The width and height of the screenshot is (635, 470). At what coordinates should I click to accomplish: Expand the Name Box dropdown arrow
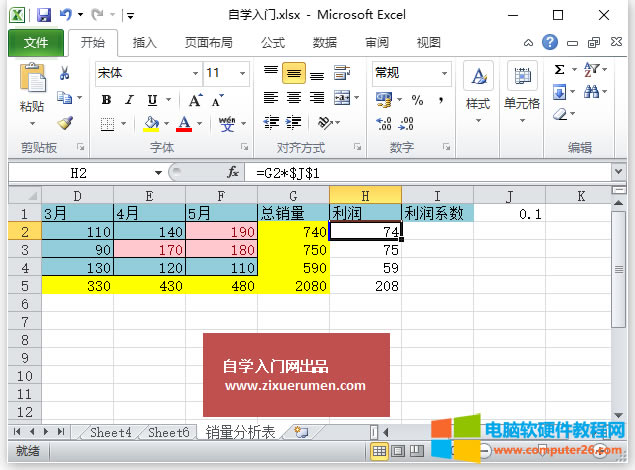click(x=158, y=173)
